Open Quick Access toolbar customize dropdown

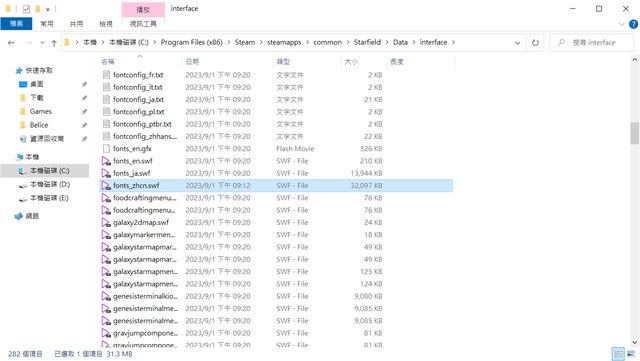[48, 9]
